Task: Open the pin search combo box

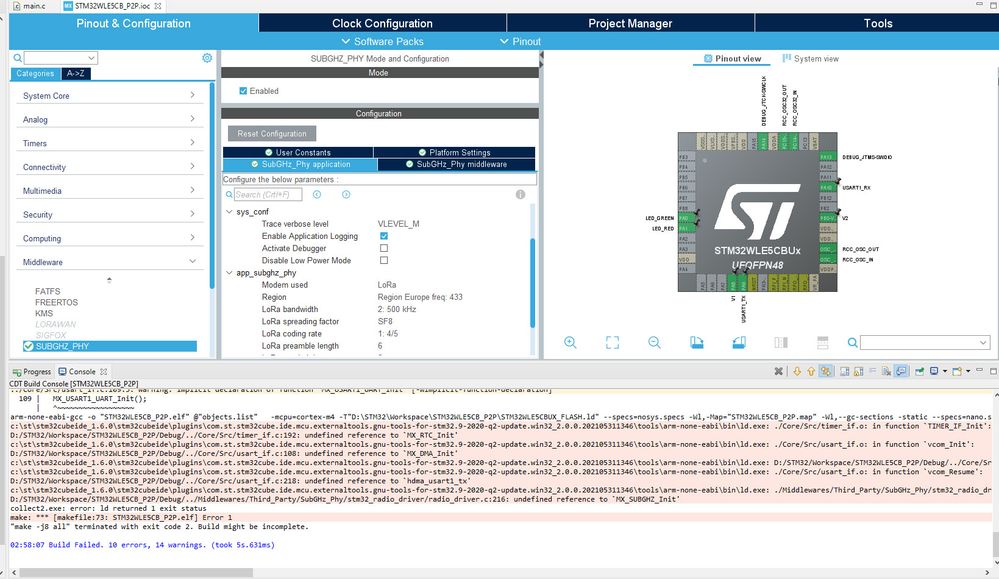Action: [925, 343]
